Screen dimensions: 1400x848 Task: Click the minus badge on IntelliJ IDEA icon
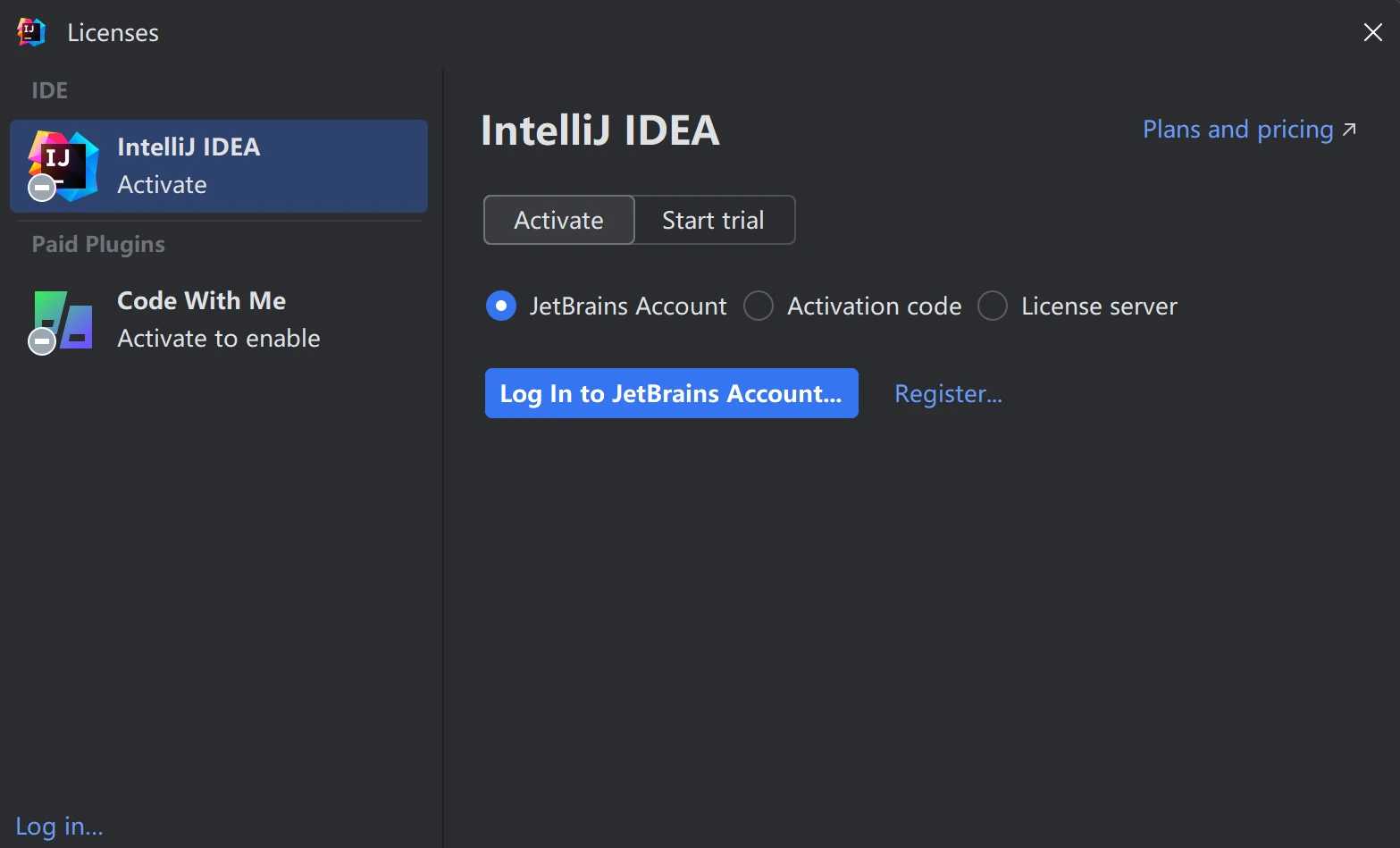[x=42, y=188]
